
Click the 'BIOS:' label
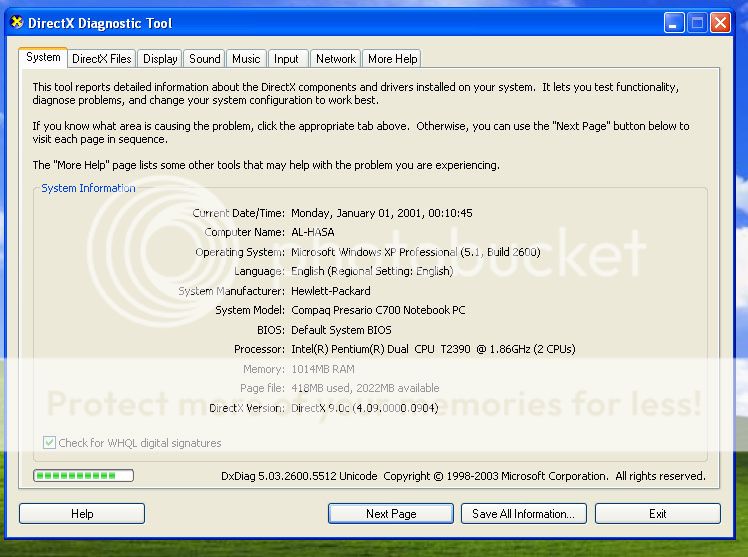271,330
